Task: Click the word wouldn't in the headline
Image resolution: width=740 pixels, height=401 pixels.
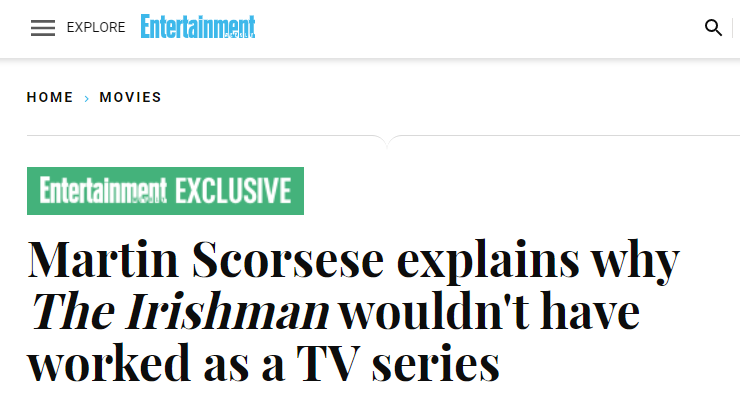Action: (x=435, y=311)
